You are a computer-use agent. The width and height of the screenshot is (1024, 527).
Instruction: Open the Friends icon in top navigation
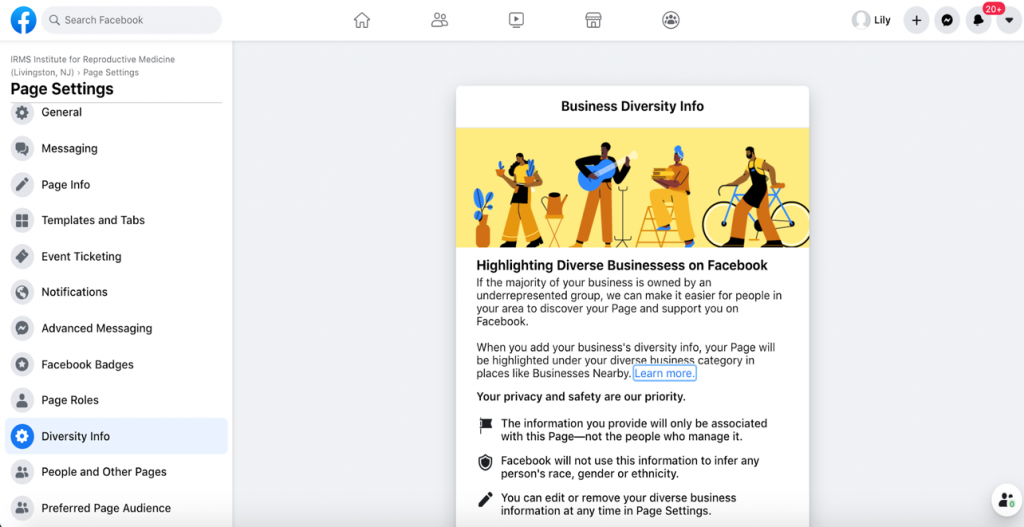(440, 20)
